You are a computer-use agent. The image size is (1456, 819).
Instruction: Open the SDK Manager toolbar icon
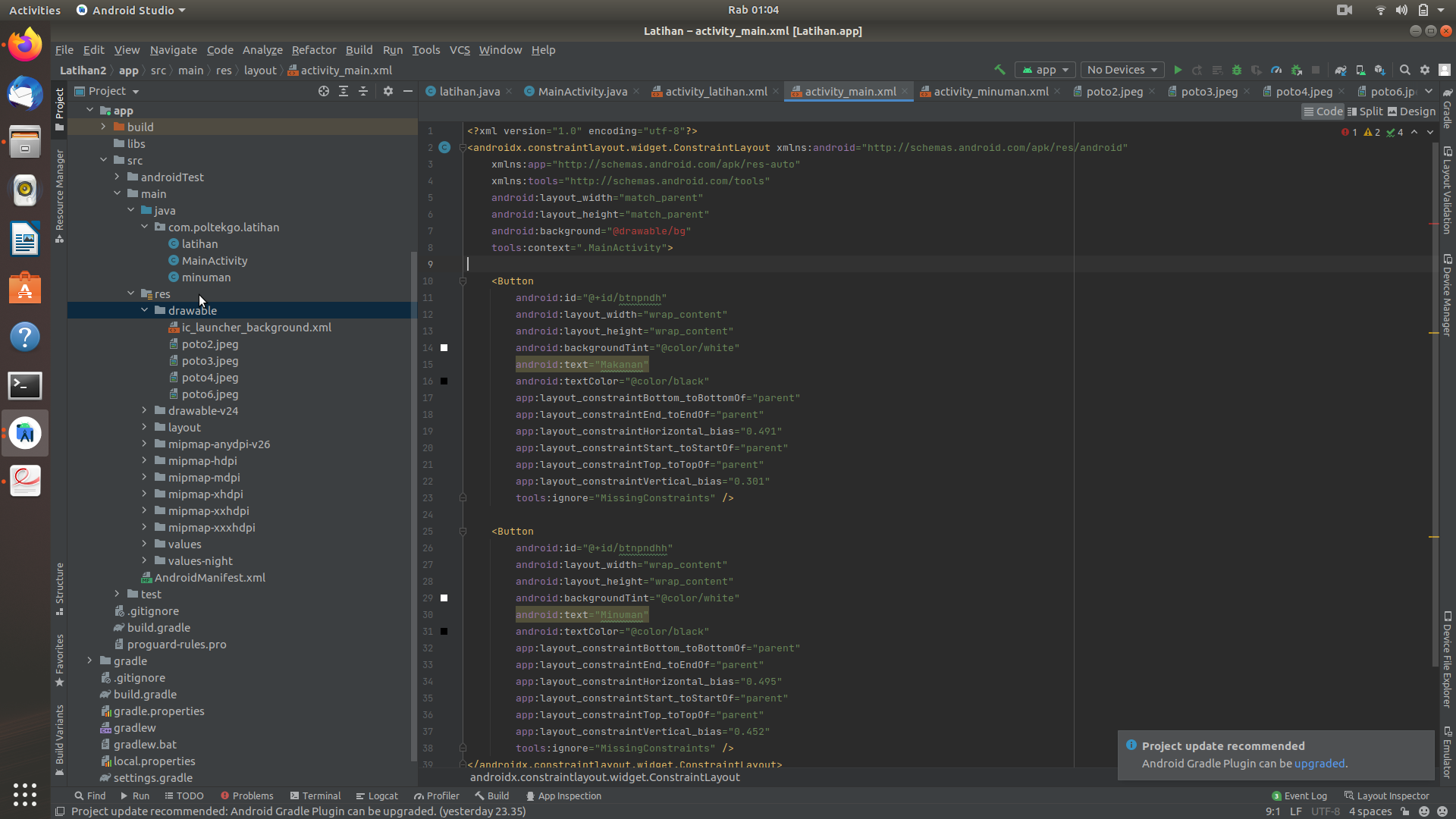pyautogui.click(x=1380, y=70)
